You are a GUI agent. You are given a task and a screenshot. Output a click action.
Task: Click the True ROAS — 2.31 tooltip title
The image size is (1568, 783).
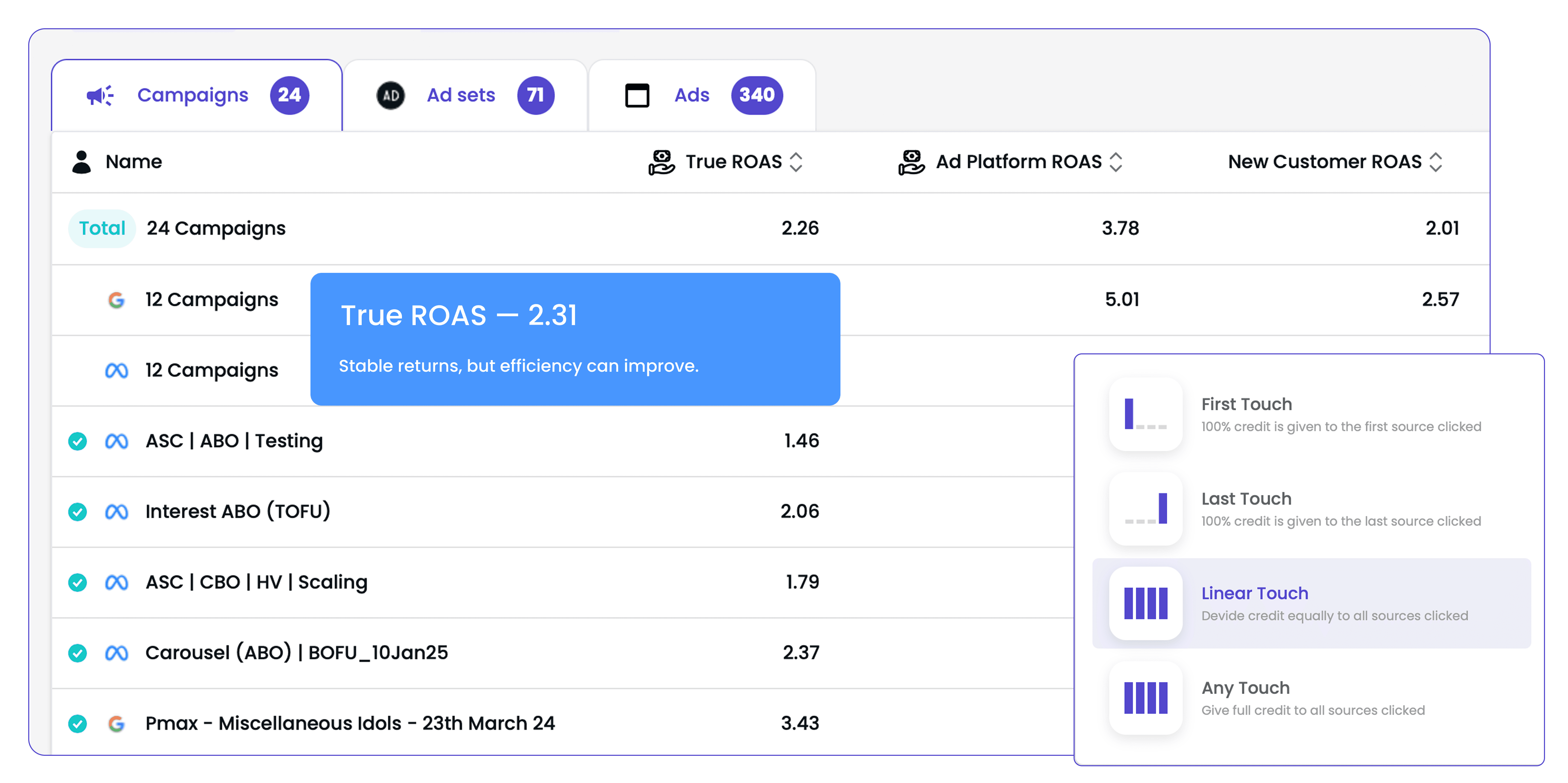(459, 316)
